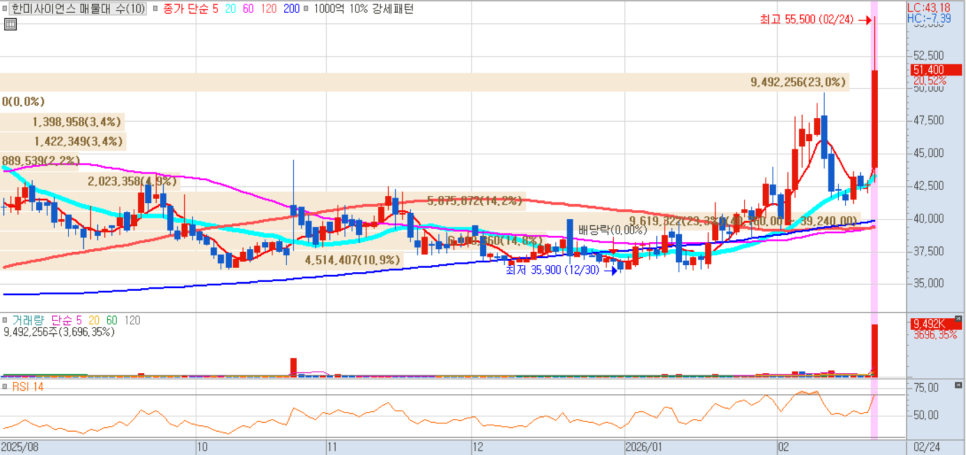The height and width of the screenshot is (455, 966).
Task: Select the 한미사이언스 매물대 수(10) indicator label
Action: (x=78, y=9)
